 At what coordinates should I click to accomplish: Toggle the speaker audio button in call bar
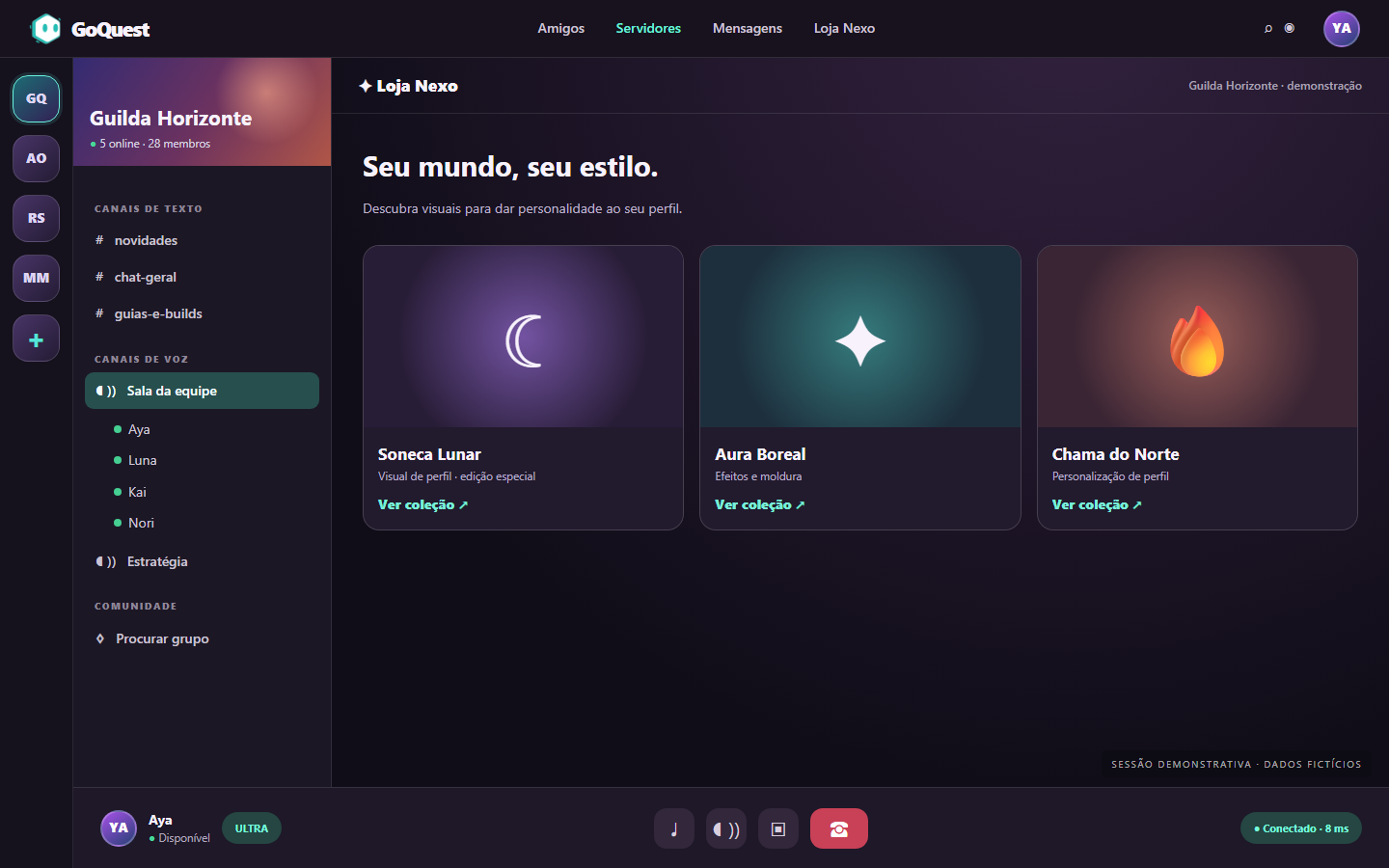[x=726, y=828]
